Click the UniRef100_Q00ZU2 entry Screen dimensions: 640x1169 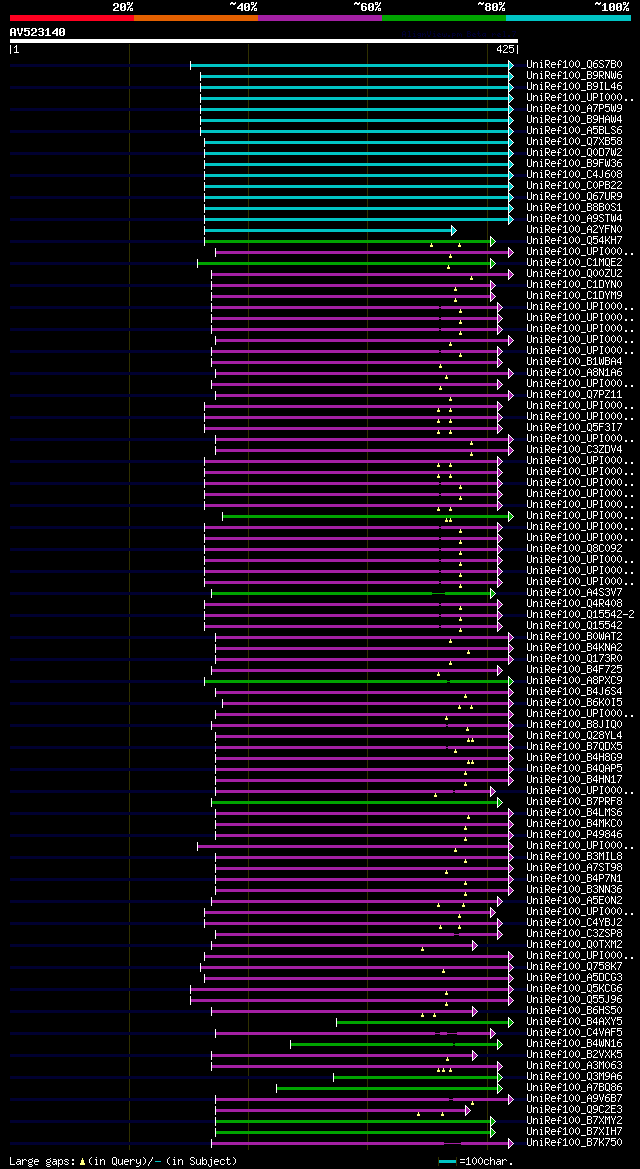click(574, 274)
